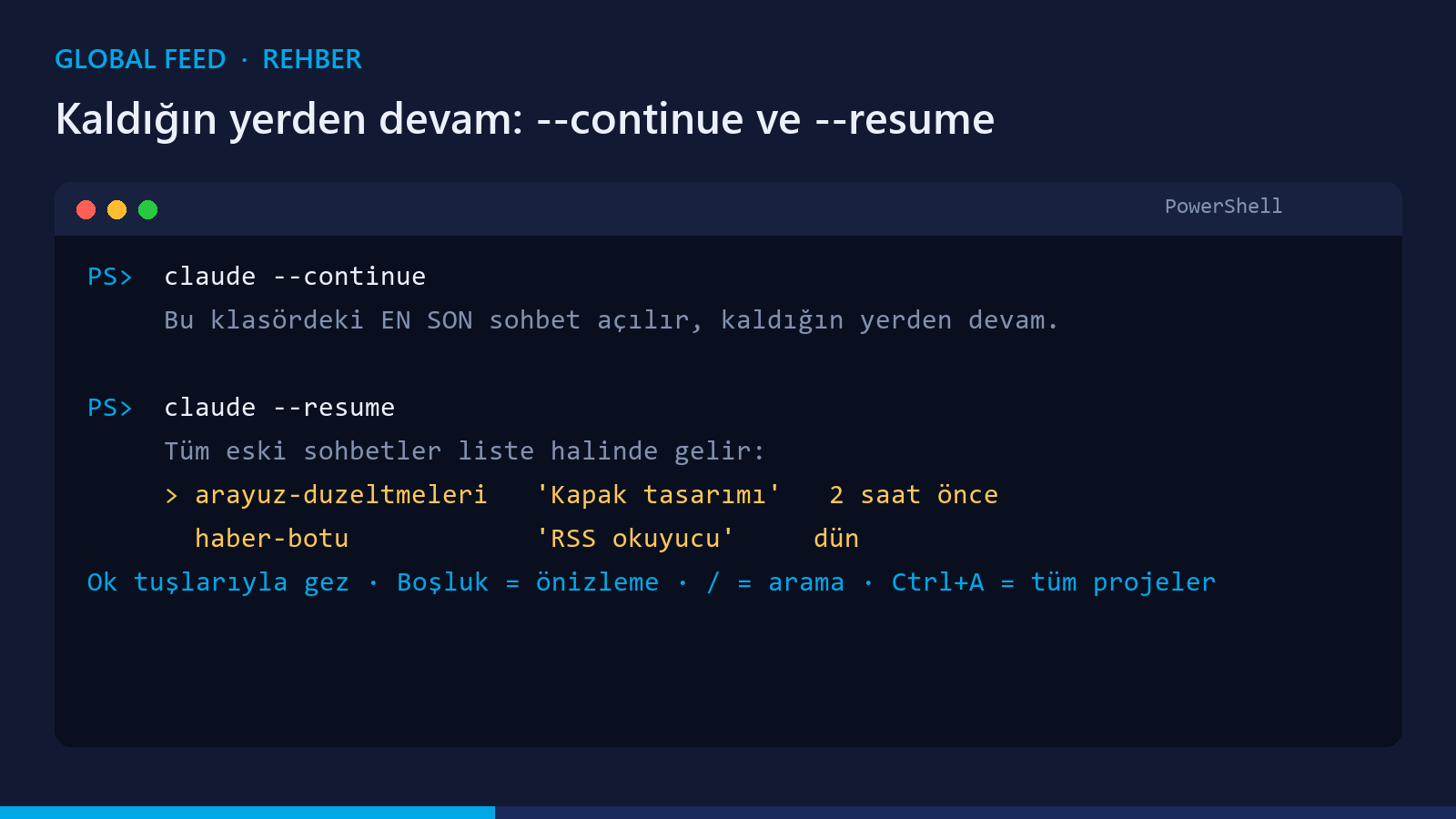
Task: Click the hint 'Ctrl+A = tüm projeler'
Action: point(1054,582)
